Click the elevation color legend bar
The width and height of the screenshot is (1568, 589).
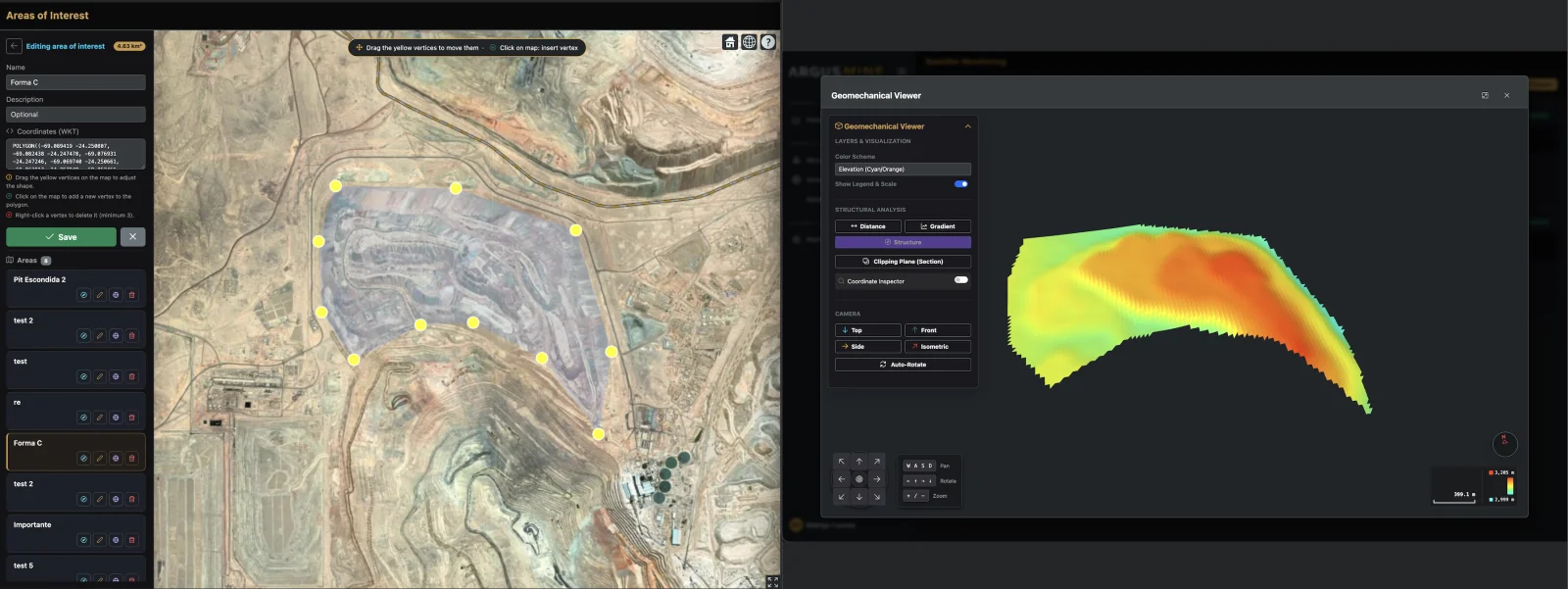pyautogui.click(x=1510, y=486)
